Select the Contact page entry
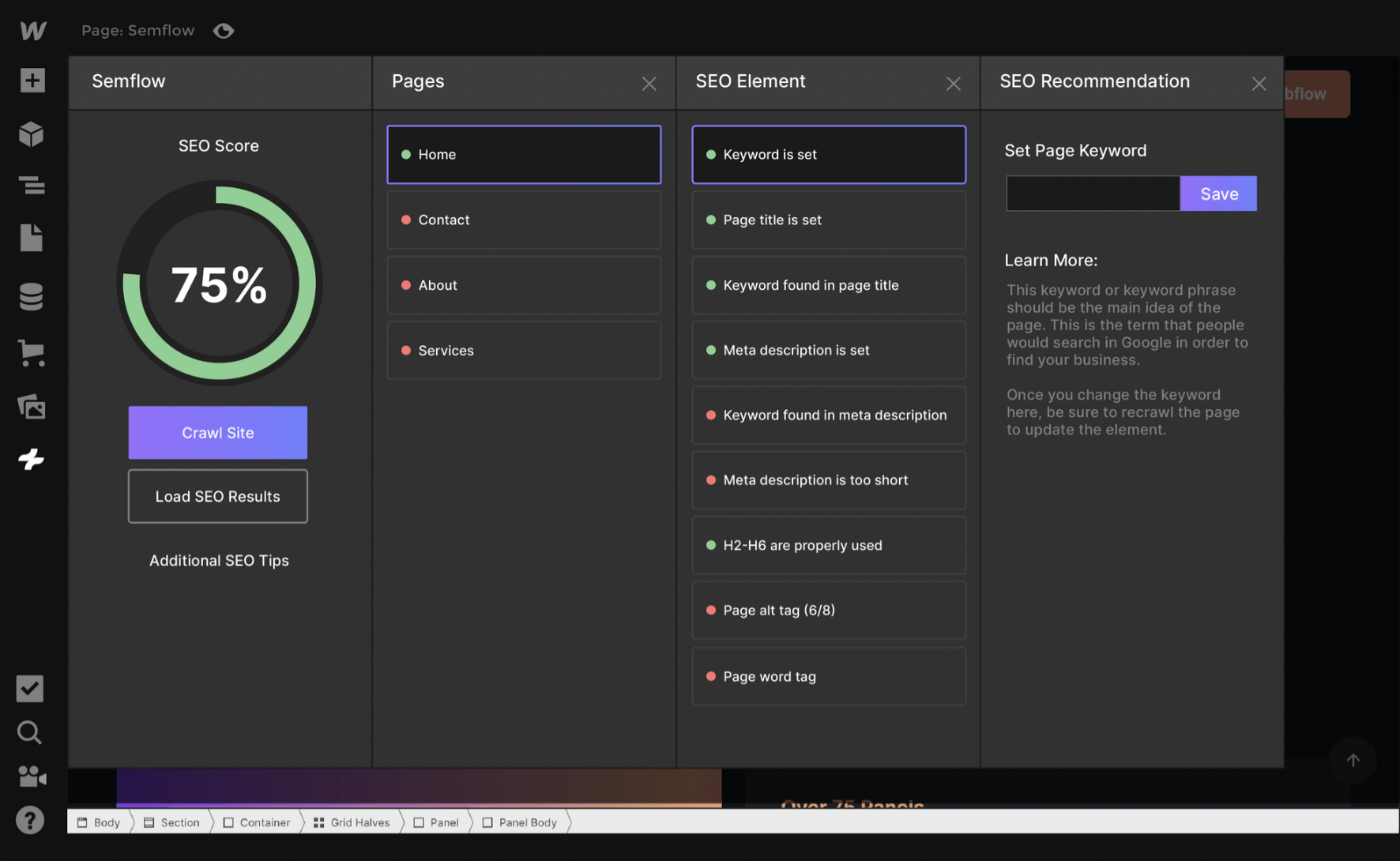Screen dimensions: 1400x861 tap(523, 220)
